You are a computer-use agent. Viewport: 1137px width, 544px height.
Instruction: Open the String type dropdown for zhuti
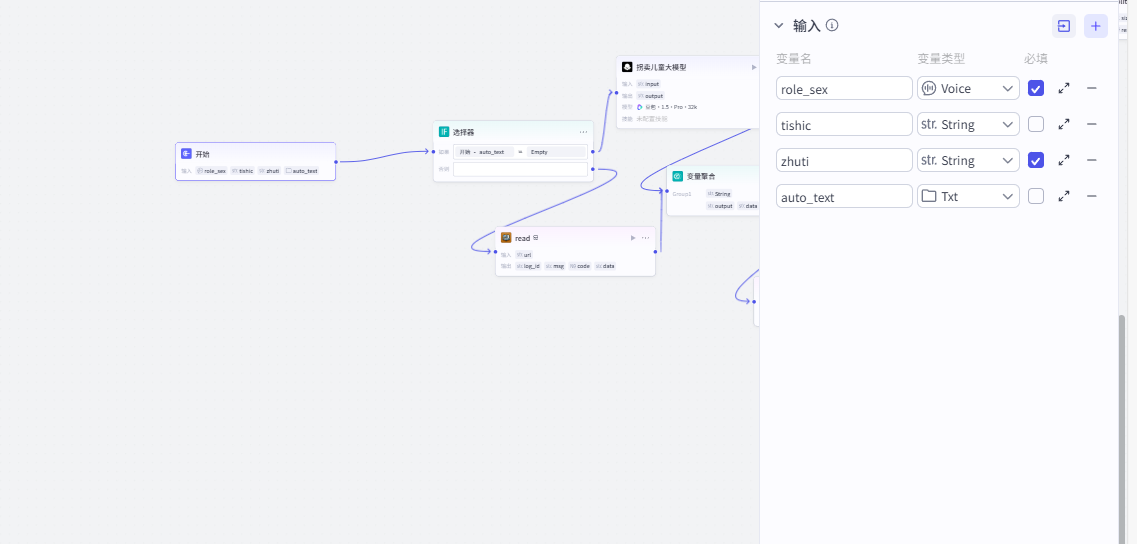pos(967,160)
